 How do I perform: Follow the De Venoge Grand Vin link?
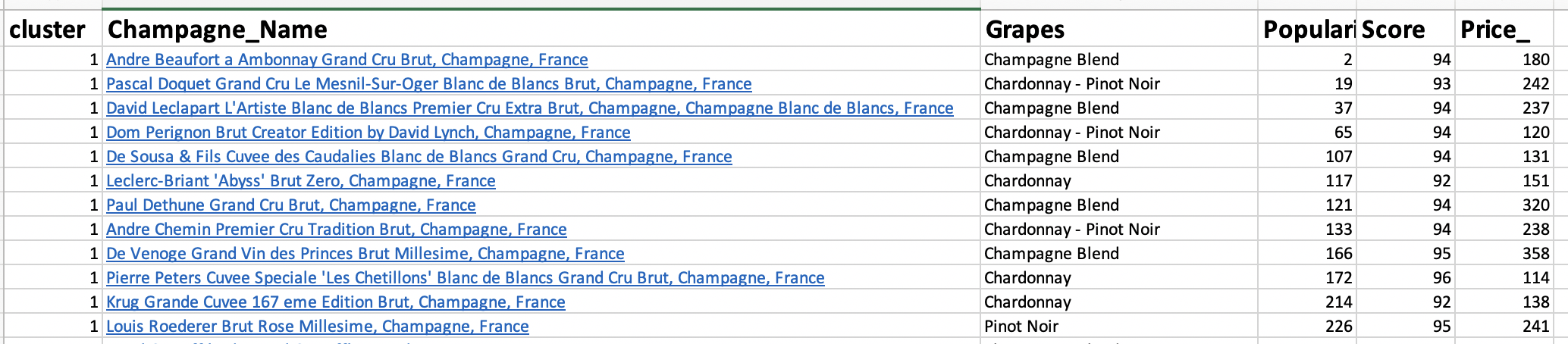pyautogui.click(x=365, y=254)
